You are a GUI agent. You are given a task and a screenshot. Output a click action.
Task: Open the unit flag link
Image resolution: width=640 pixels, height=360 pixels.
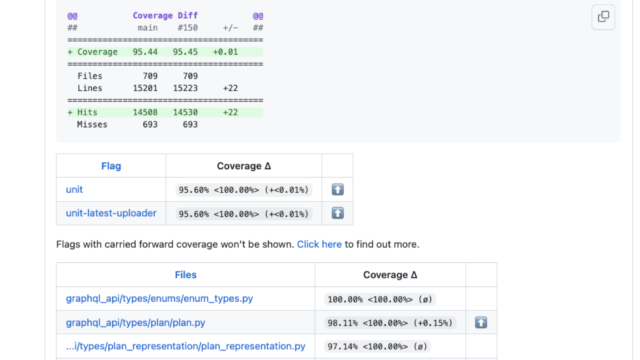[x=74, y=189]
